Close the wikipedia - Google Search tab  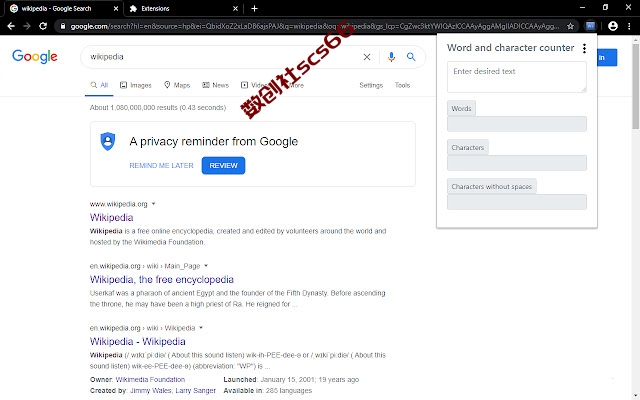click(116, 9)
